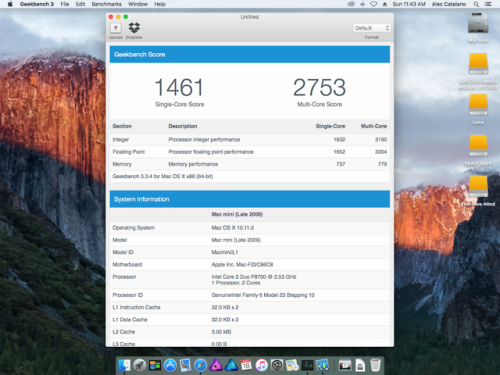The image size is (500, 375).
Task: Click the Integer single-core value 1632
Action: click(x=339, y=139)
